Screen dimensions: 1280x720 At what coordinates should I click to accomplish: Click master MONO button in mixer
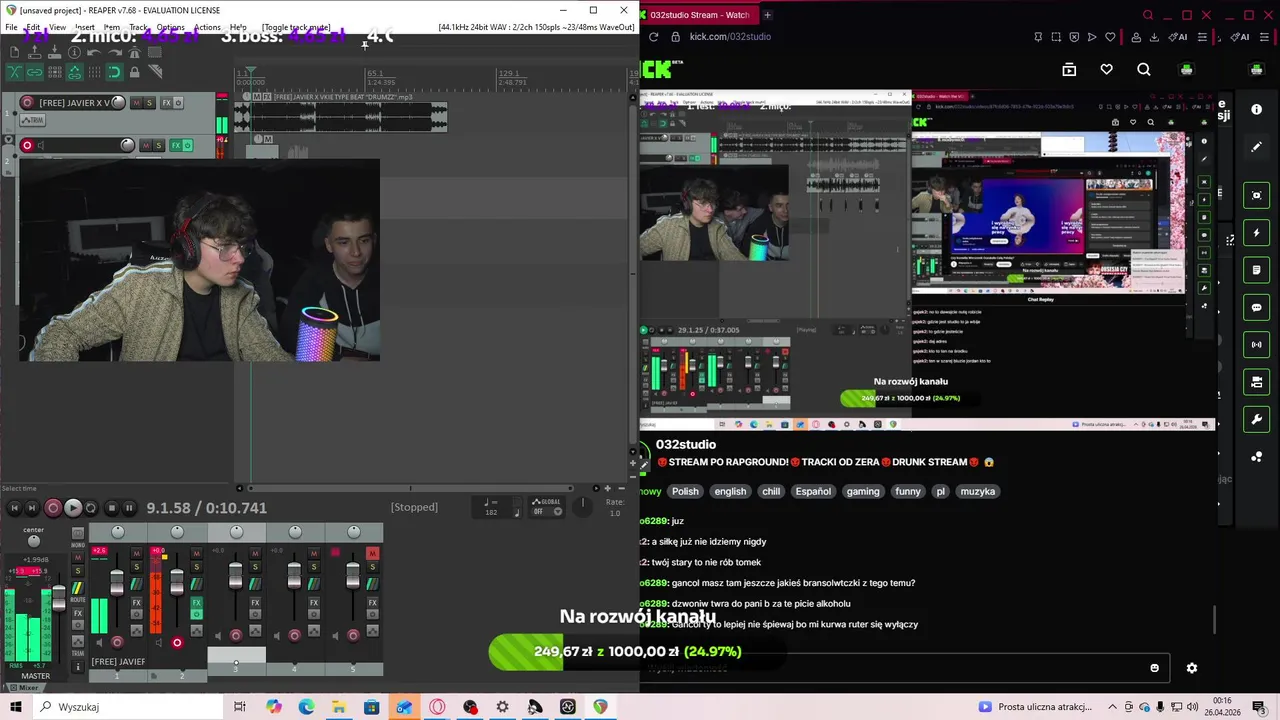pos(78,533)
